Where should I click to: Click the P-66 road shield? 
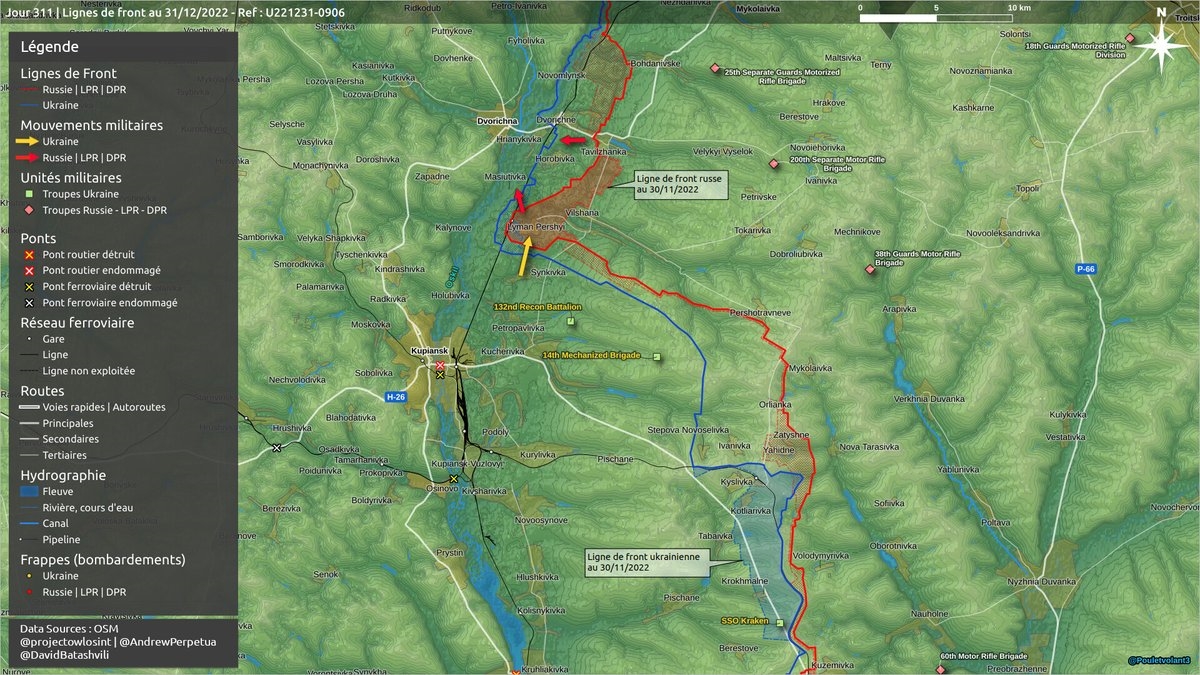coord(1087,270)
